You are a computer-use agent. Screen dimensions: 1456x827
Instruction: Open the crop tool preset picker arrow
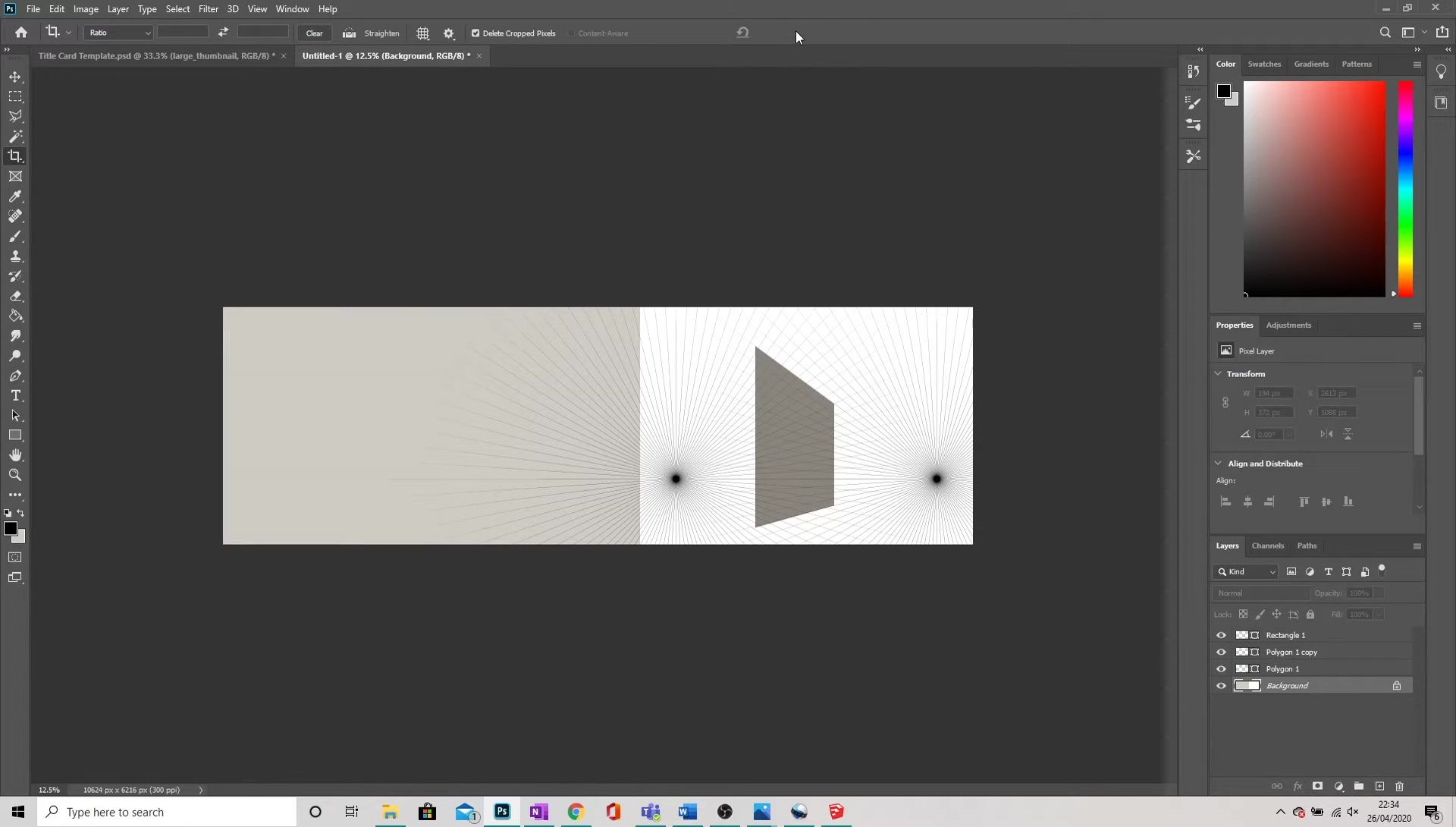68,33
